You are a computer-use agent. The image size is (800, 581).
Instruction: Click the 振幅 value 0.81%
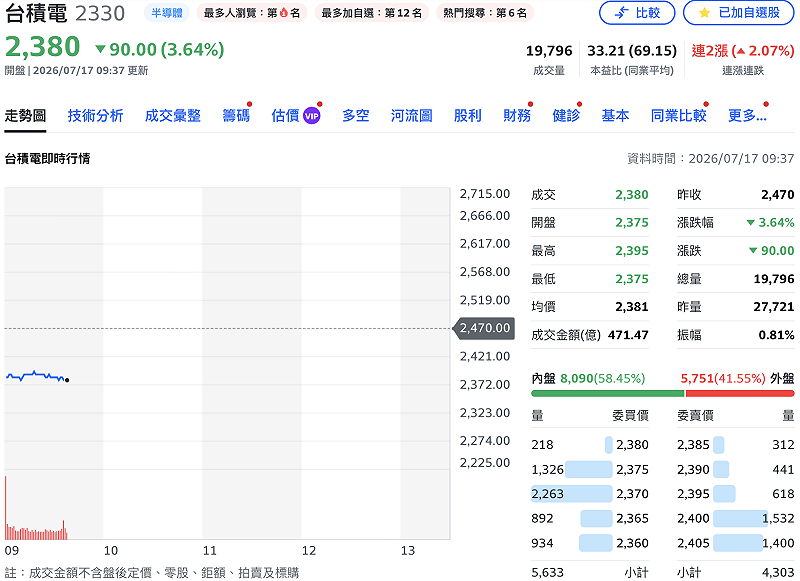(777, 335)
